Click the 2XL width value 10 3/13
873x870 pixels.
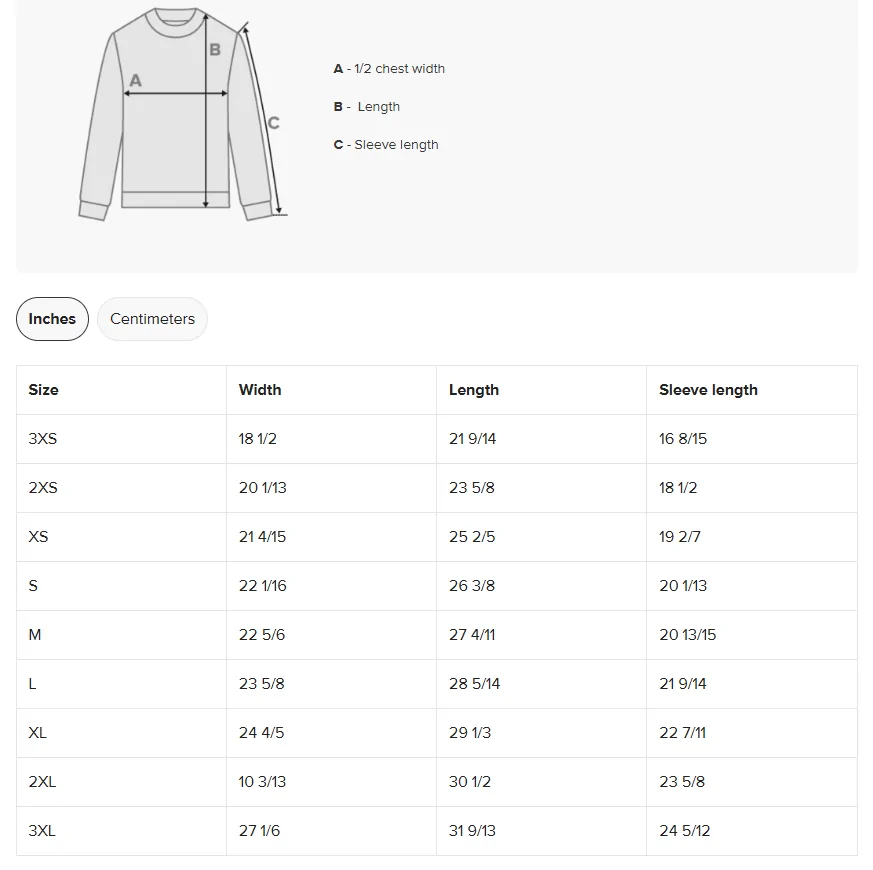[x=262, y=781]
